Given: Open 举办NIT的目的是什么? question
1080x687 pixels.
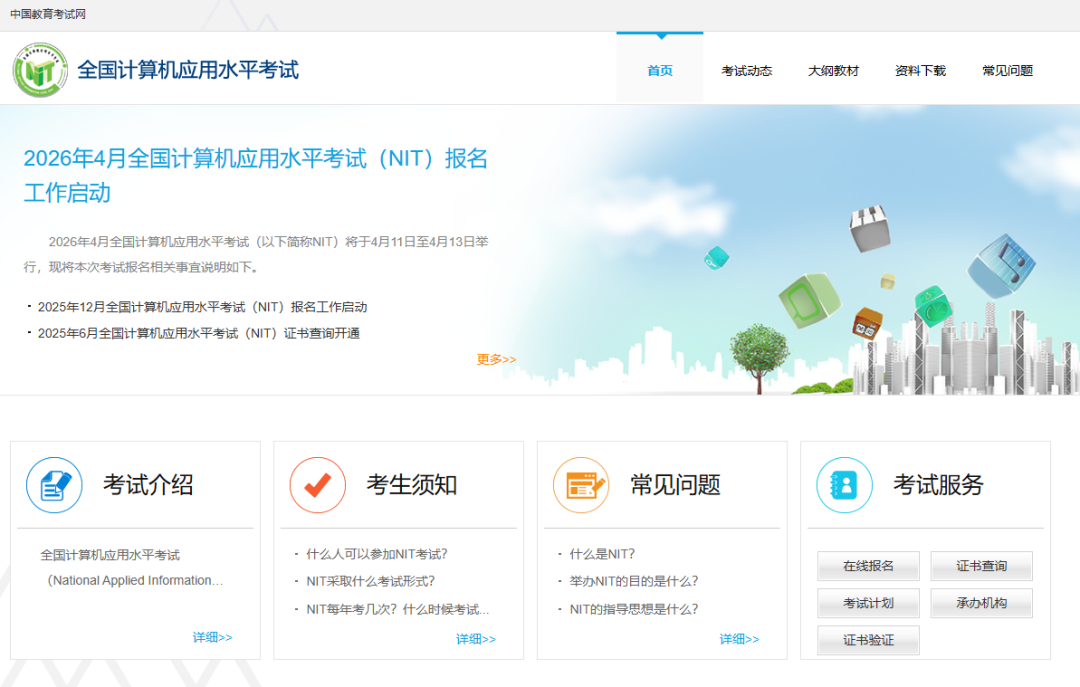Looking at the screenshot, I should (634, 582).
